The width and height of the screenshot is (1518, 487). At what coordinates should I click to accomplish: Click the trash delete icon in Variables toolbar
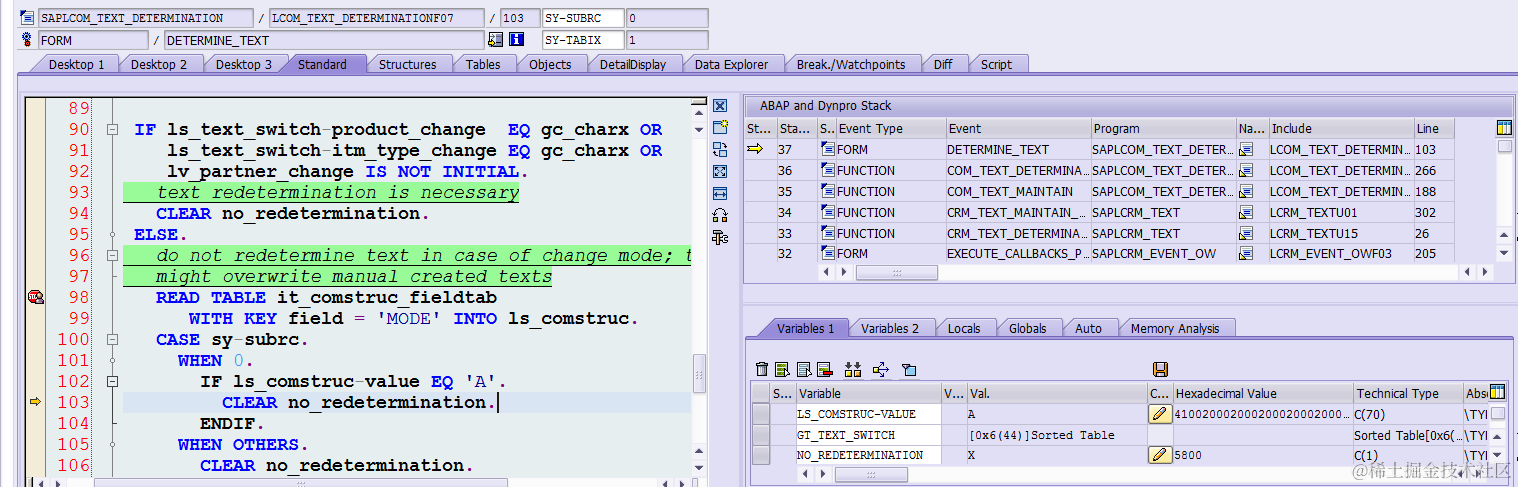click(762, 370)
